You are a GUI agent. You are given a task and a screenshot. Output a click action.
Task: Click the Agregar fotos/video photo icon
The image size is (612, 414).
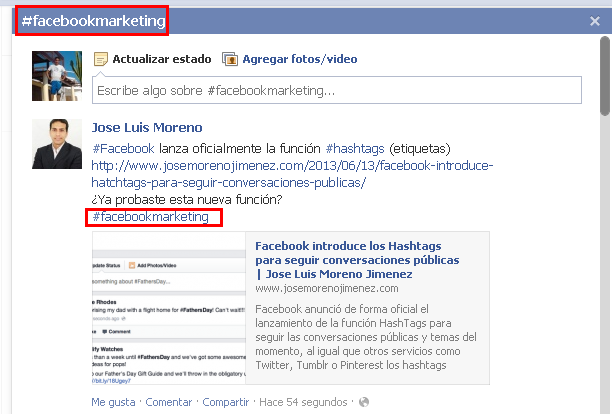pos(230,59)
